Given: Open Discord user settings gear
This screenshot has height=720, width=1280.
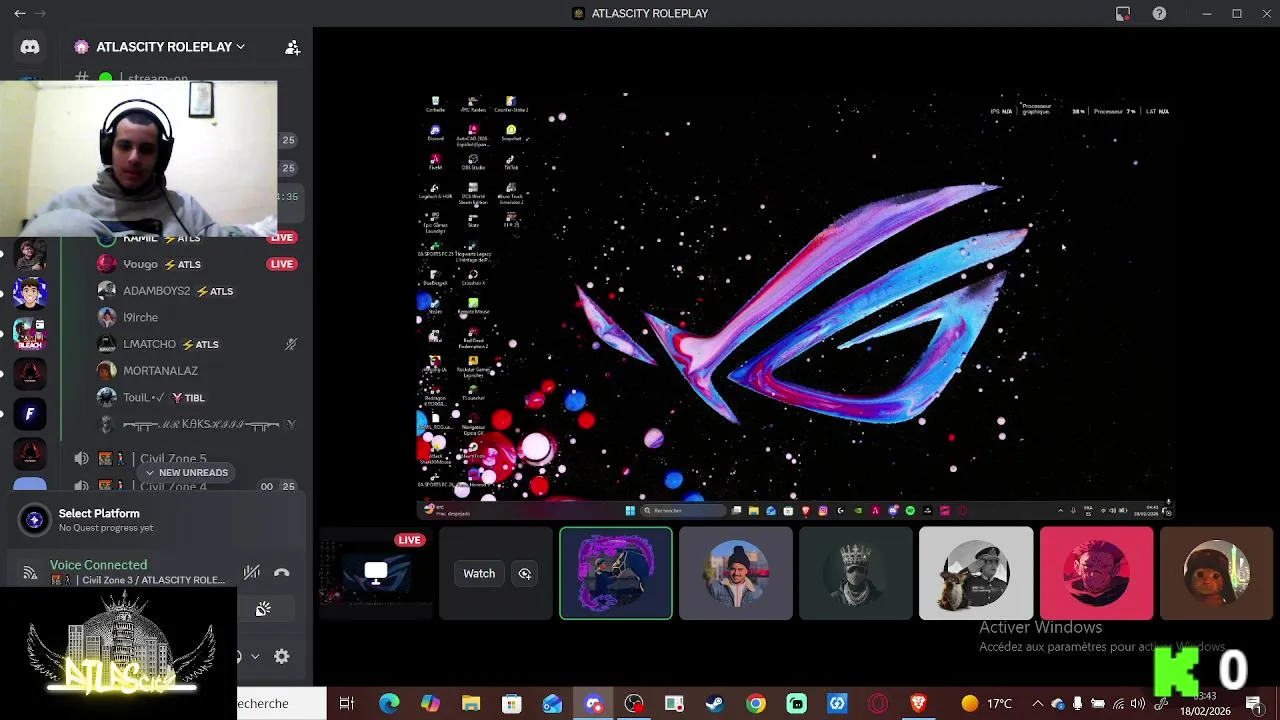Looking at the screenshot, I should click(282, 656).
